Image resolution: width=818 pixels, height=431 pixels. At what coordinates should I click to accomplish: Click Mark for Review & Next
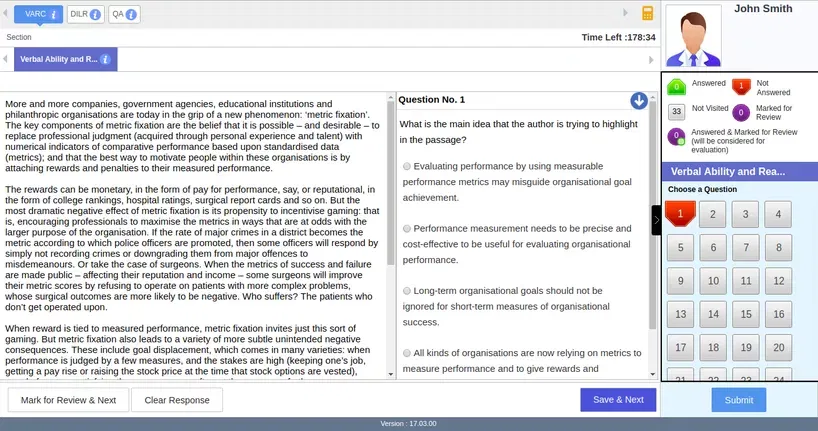(x=68, y=399)
